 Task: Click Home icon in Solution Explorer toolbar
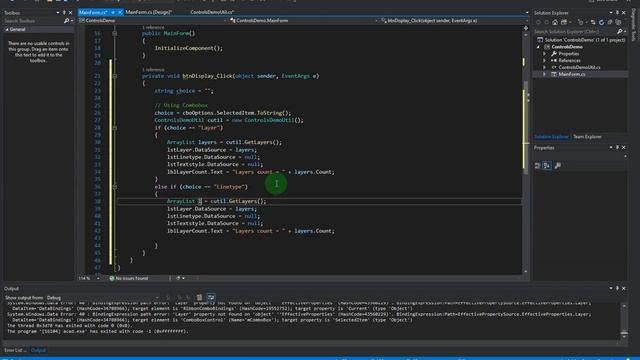click(x=555, y=22)
